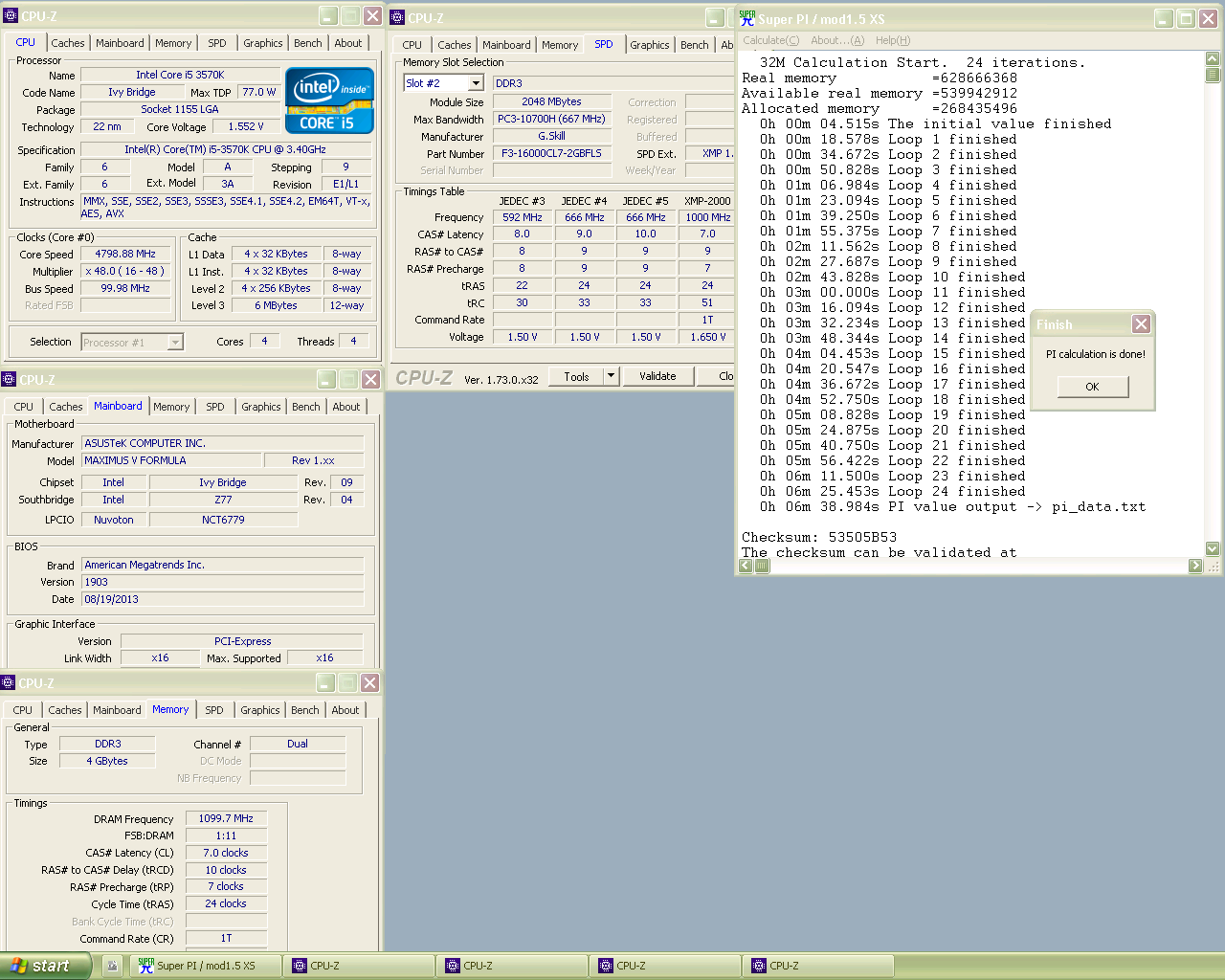
Task: Click the Core Speed value 4798.88 MHz
Action: [x=125, y=255]
